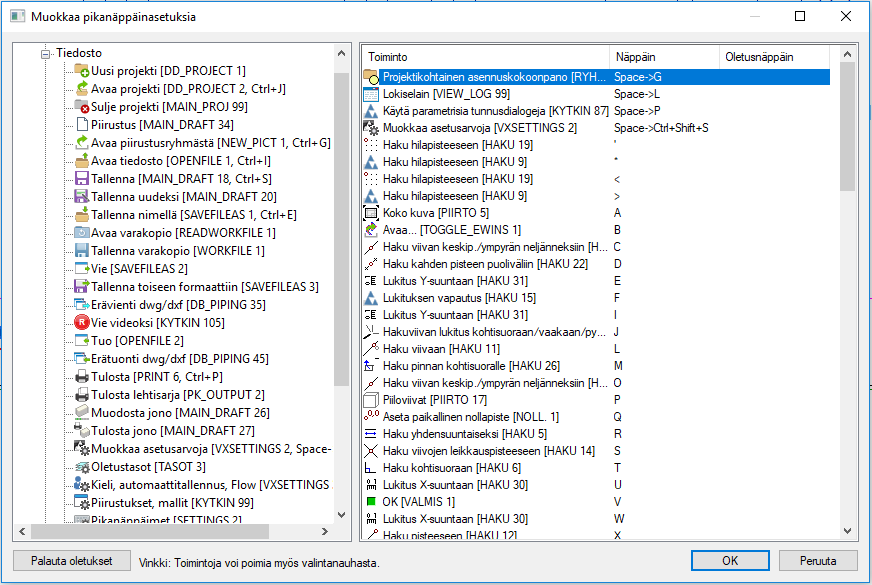Screen dimensions: 872x585
Task: Click the Uusi projekti folder icon
Action: 82,71
